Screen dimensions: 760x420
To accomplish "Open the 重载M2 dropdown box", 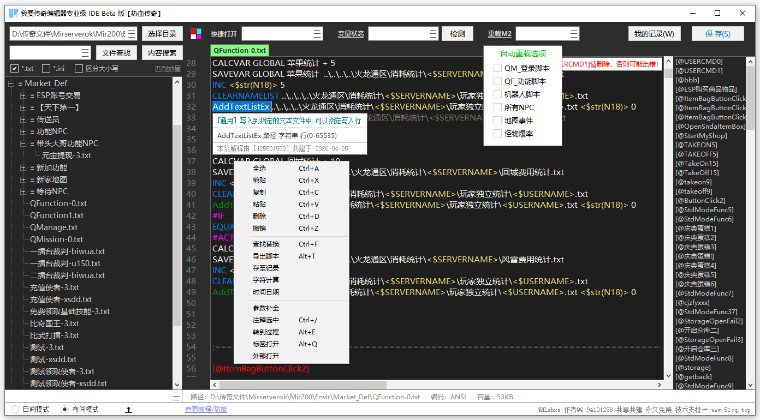I will (x=547, y=33).
